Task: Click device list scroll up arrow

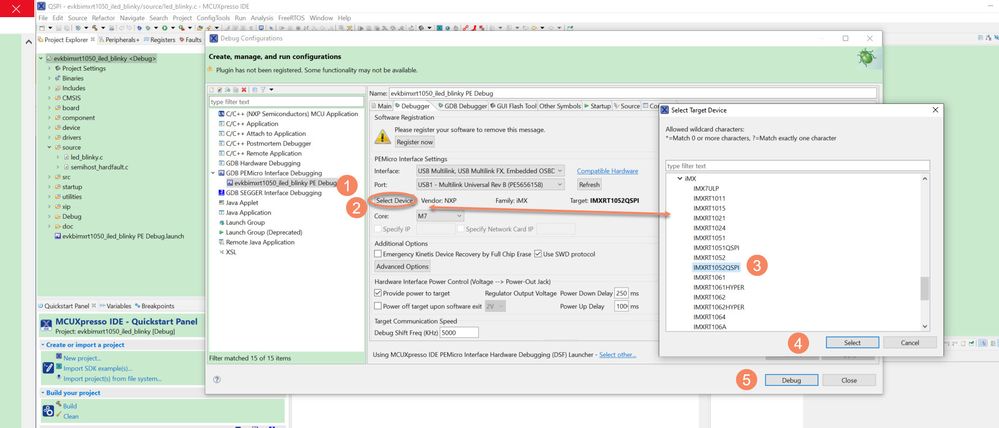Action: 925,179
